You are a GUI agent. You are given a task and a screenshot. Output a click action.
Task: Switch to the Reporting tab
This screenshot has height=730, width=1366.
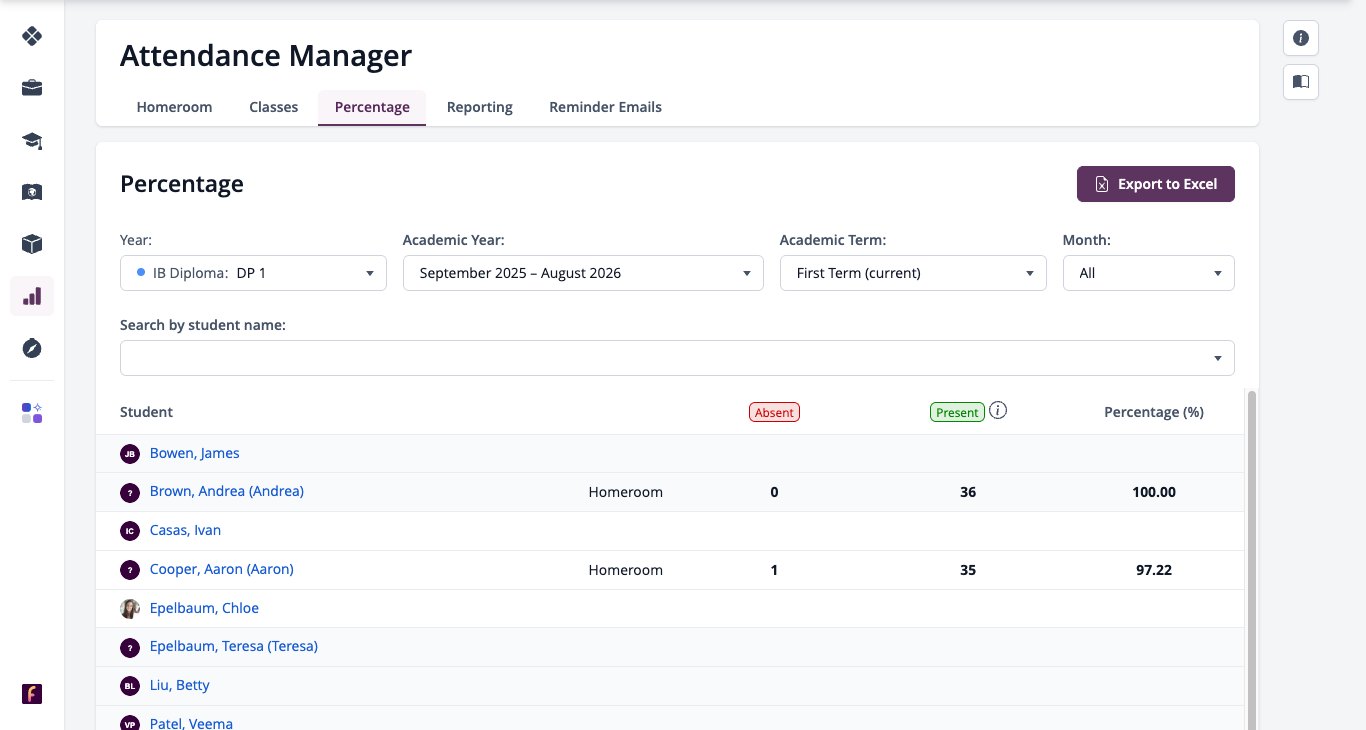pos(479,107)
